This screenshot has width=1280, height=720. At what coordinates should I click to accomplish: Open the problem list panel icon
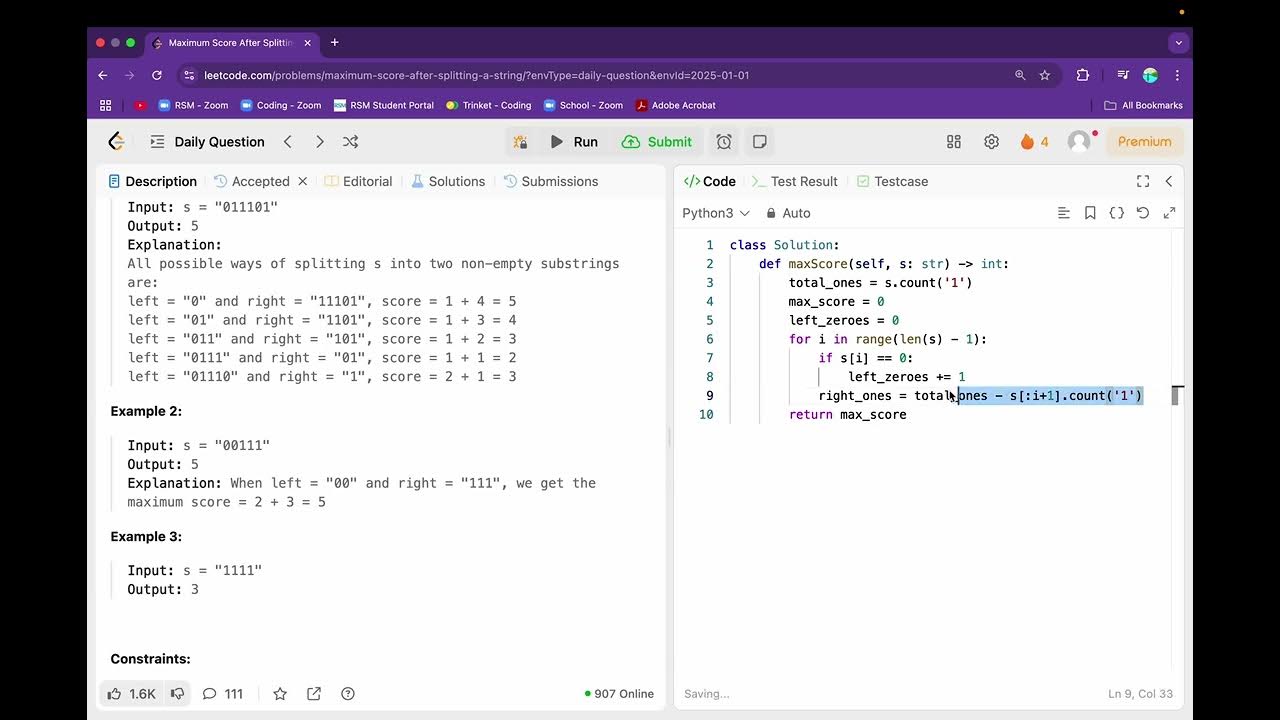[x=157, y=142]
